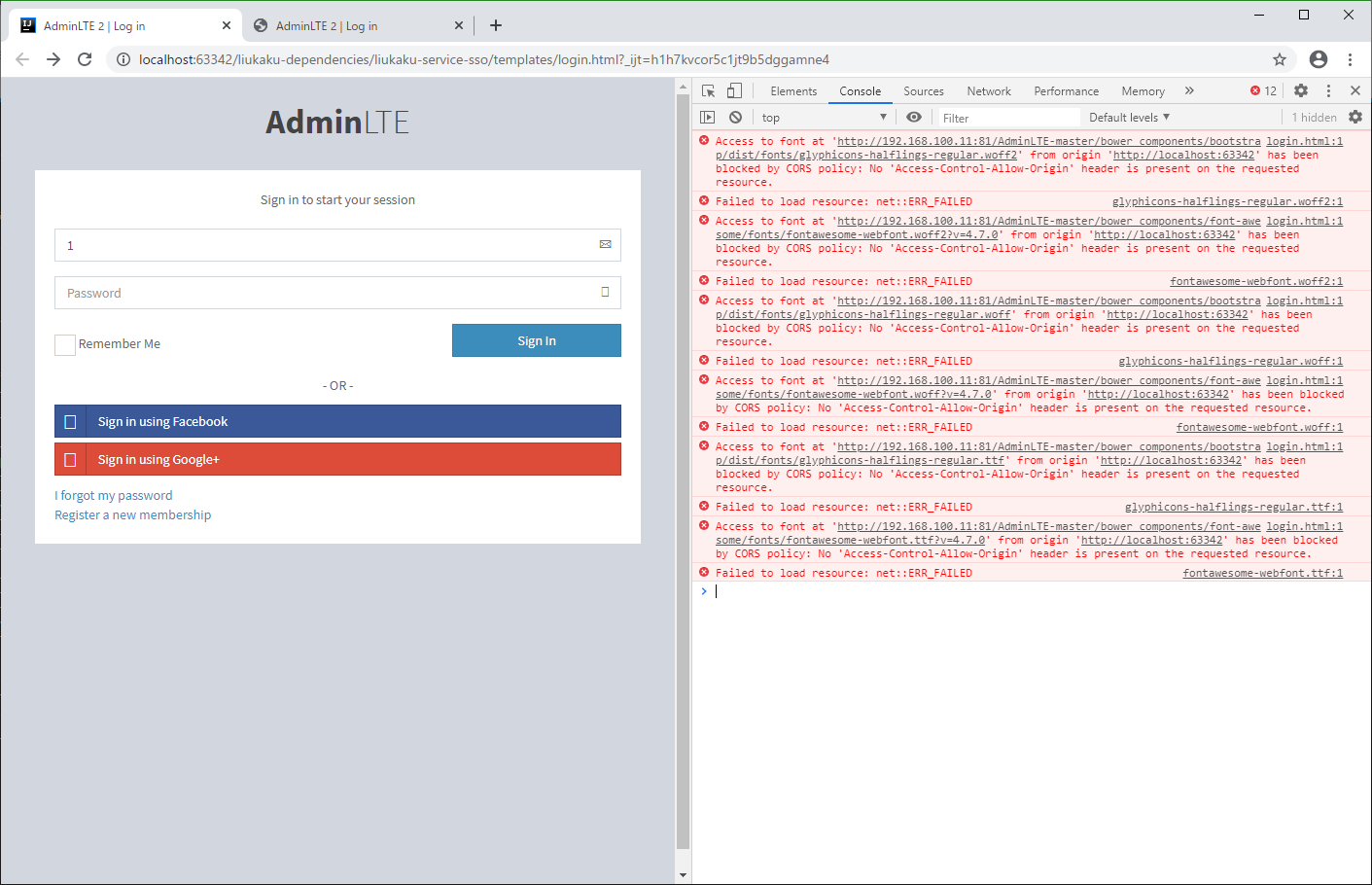This screenshot has width=1372, height=885.
Task: Open the top JavaScript context dropdown
Action: pyautogui.click(x=825, y=117)
